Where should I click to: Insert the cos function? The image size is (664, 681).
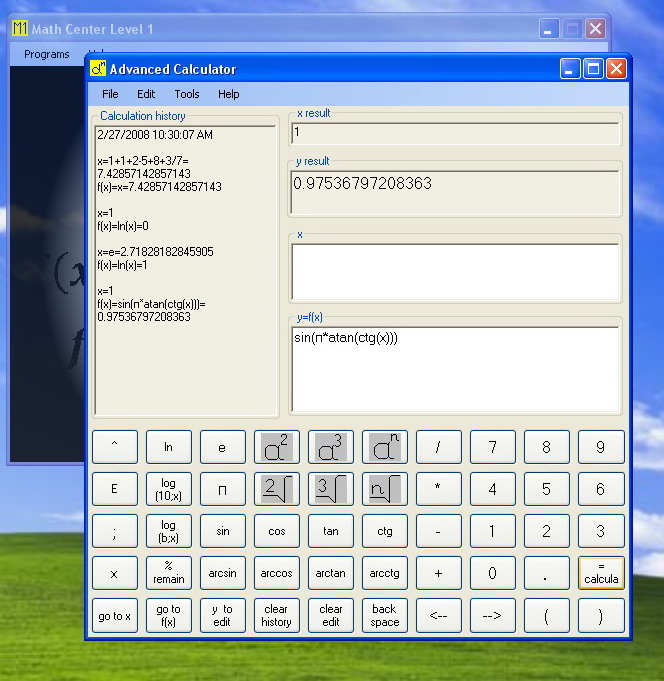click(x=277, y=531)
